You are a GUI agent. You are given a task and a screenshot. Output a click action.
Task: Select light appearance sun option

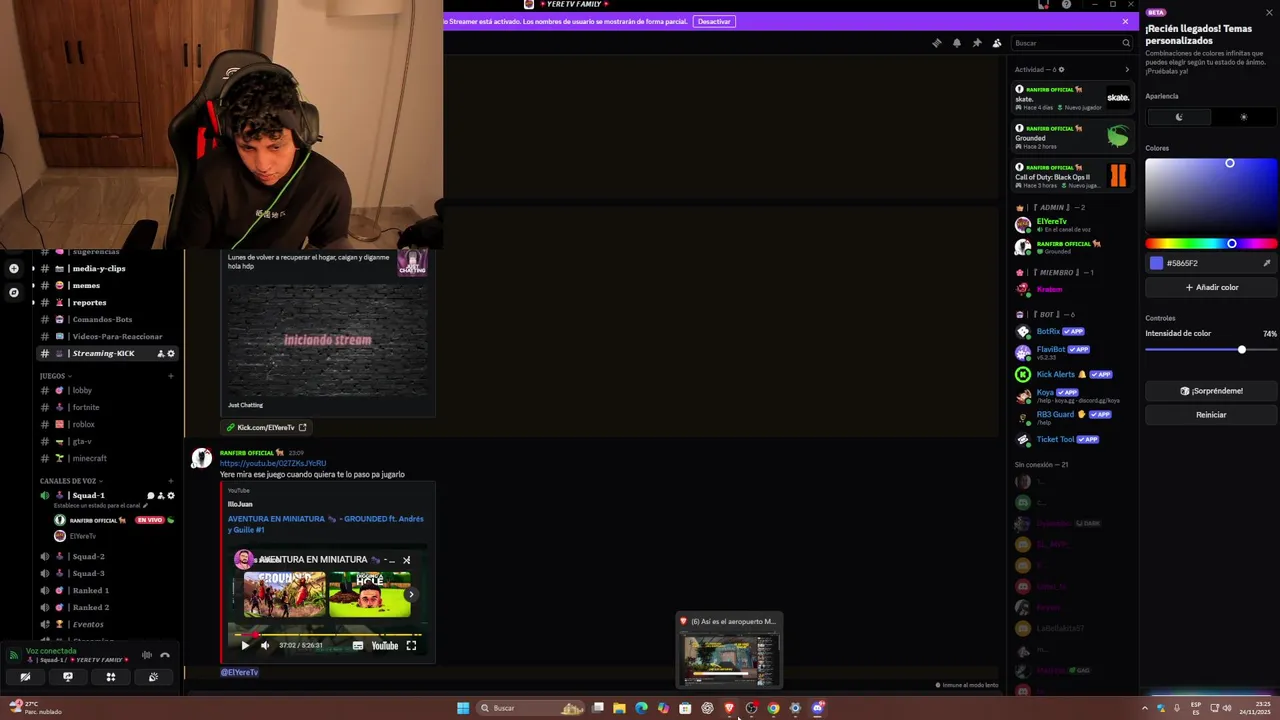[x=1243, y=117]
